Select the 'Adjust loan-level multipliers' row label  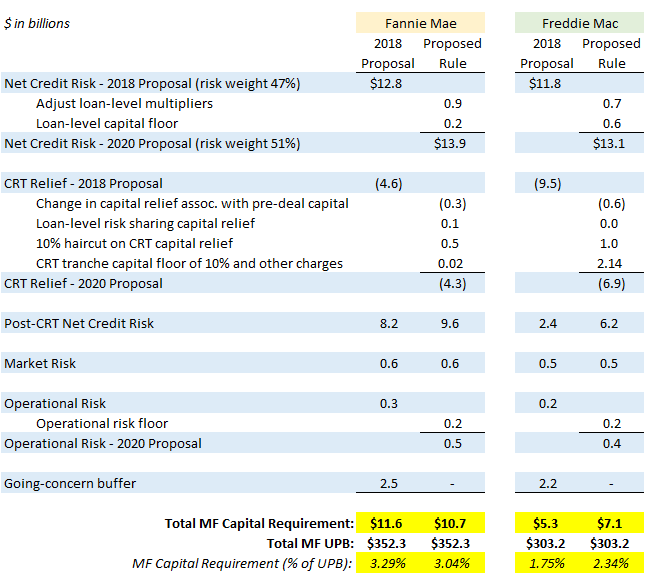124,103
